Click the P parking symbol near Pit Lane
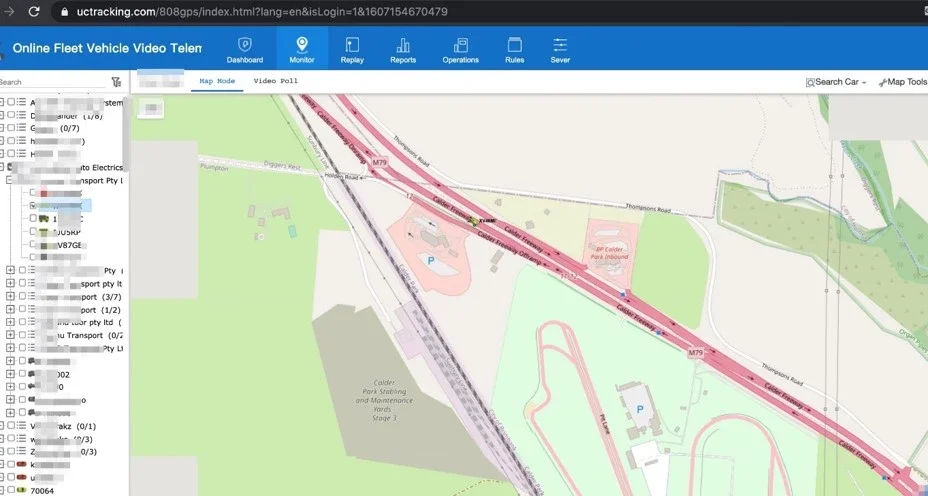The height and width of the screenshot is (496, 928). pos(640,409)
